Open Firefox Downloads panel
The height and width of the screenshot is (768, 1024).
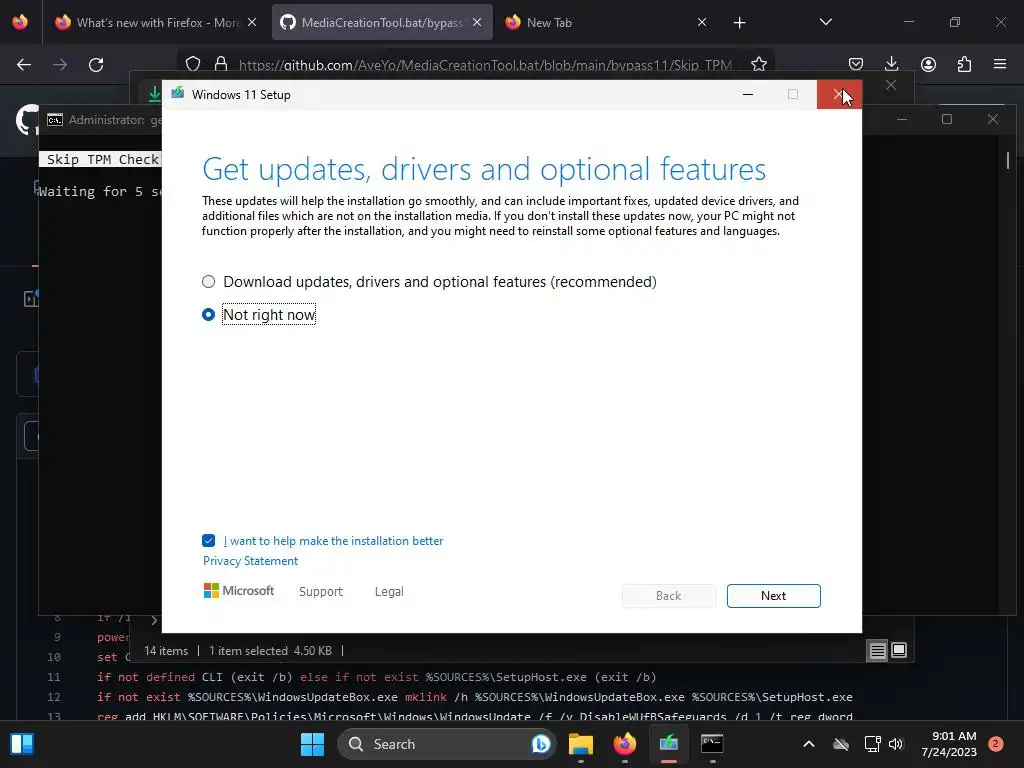tap(891, 64)
